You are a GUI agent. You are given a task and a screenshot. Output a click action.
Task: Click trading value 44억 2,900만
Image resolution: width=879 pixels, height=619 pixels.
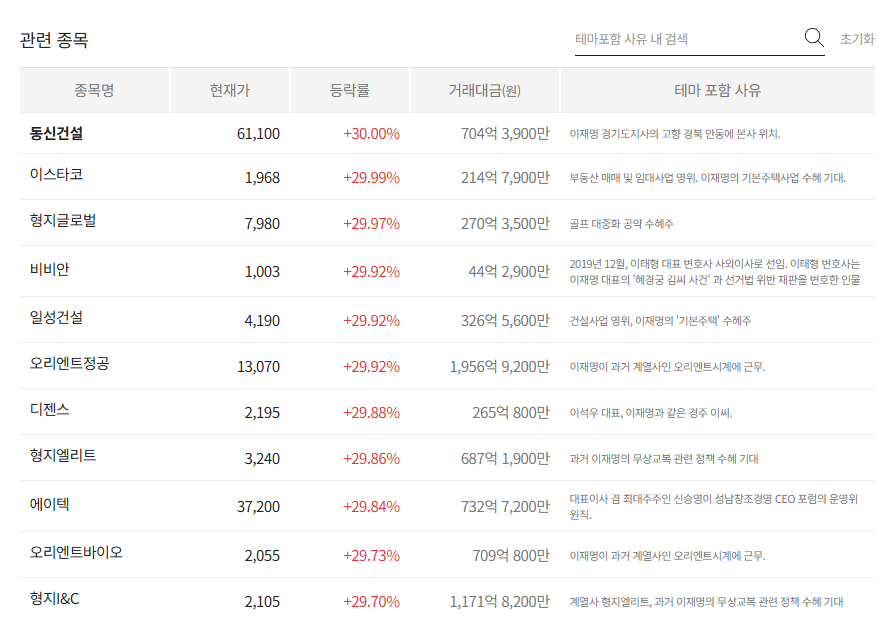(x=509, y=272)
